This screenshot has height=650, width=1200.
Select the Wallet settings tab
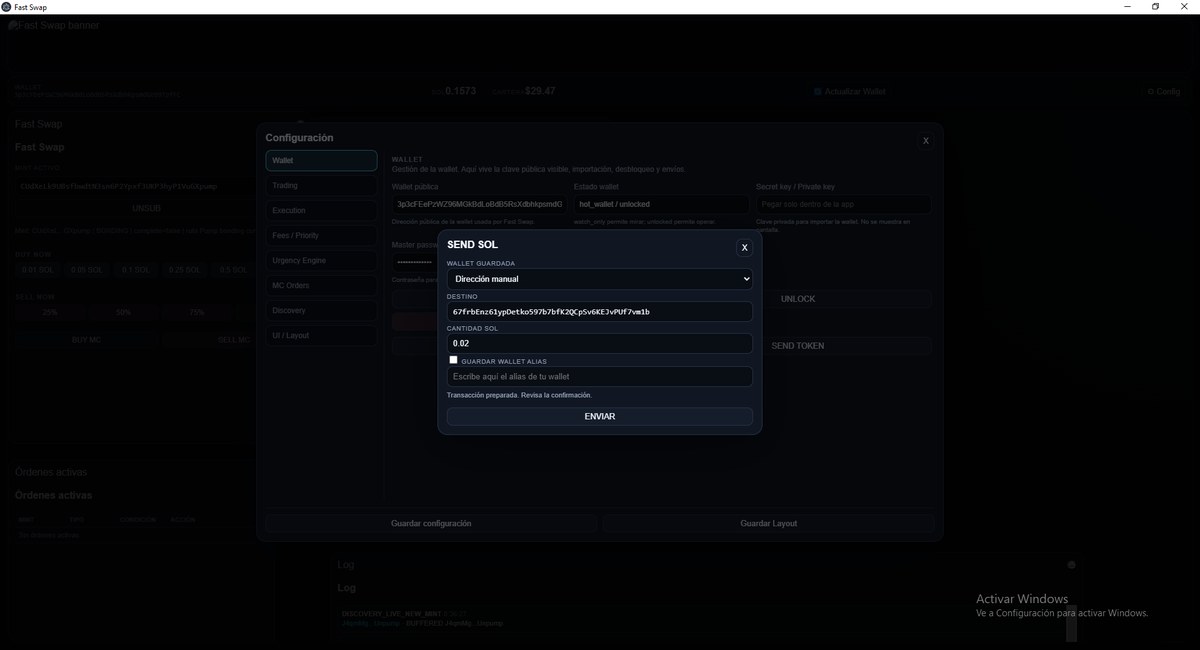321,160
